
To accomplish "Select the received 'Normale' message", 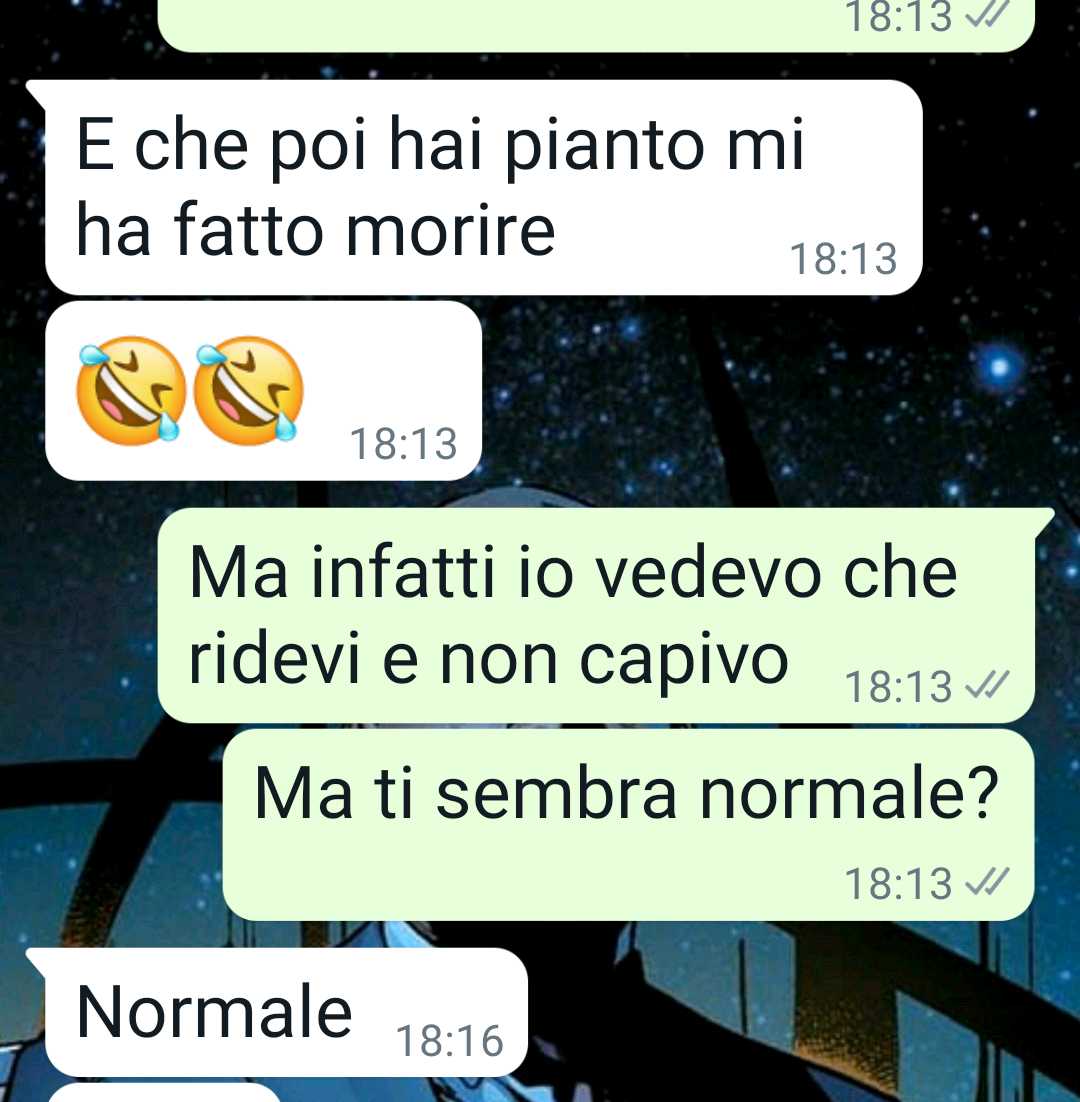I will pos(286,1012).
